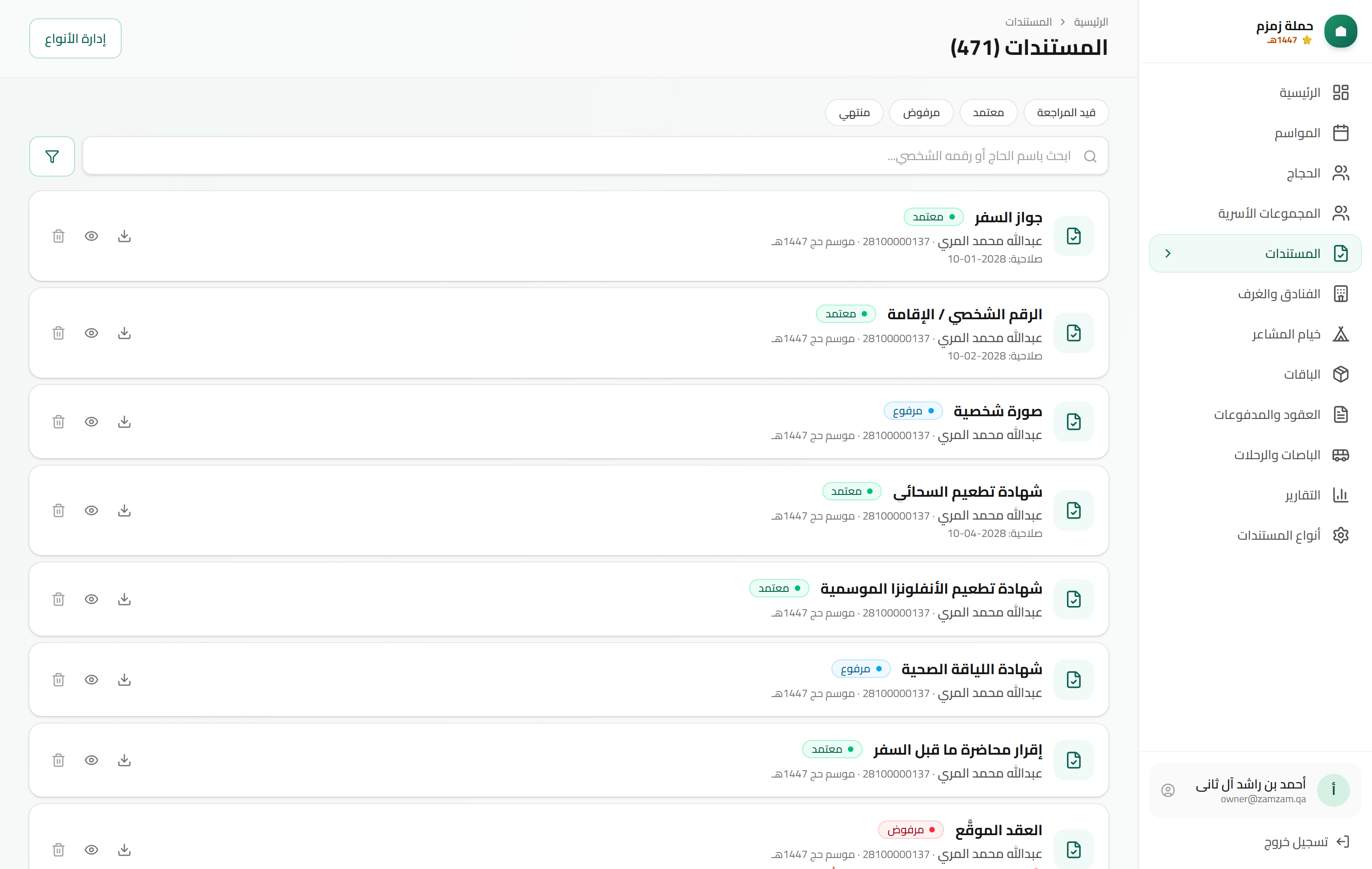
Task: Delete شهادة تطعيم الأنفلونزا الموسمية document
Action: coord(59,599)
